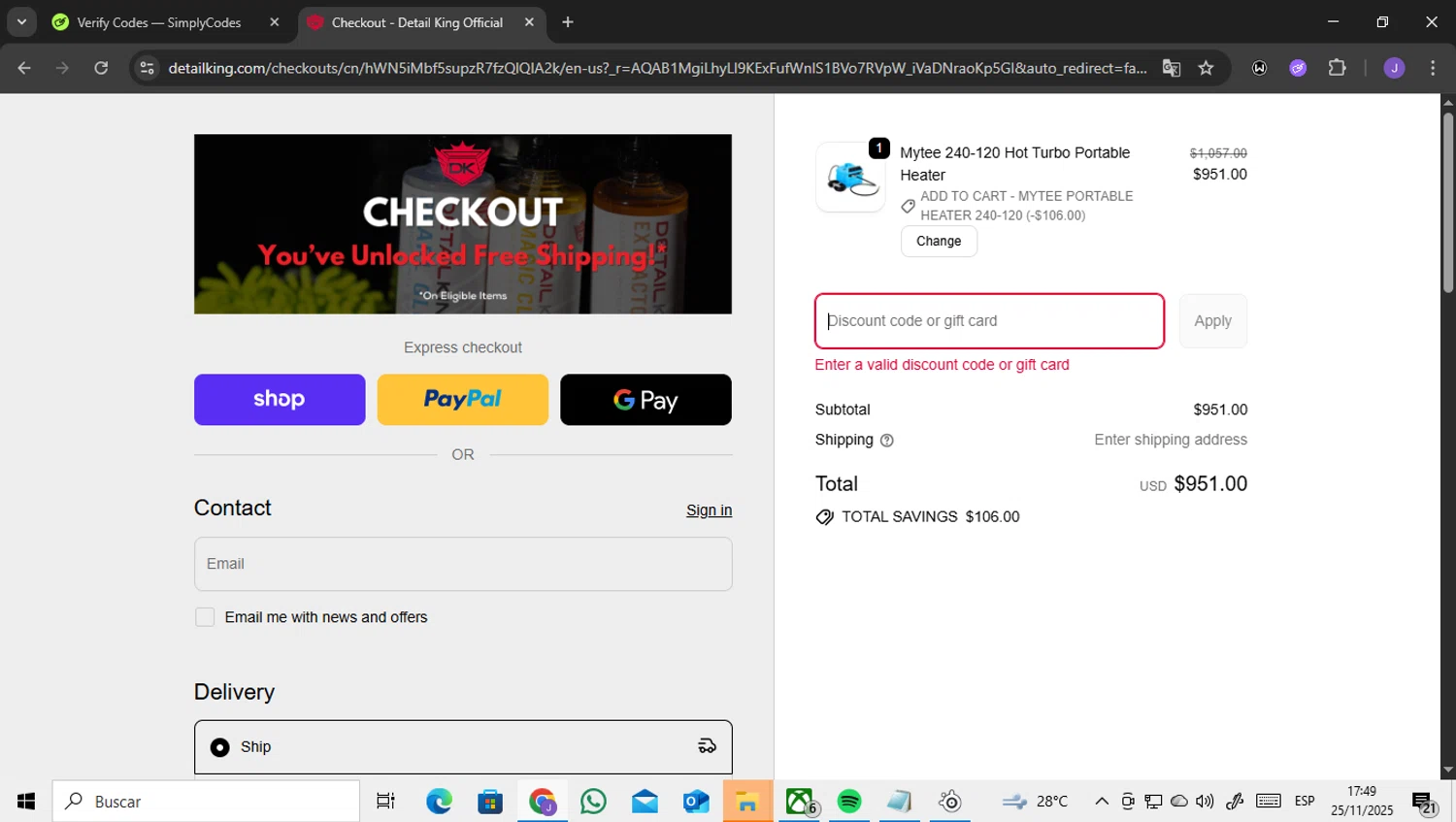Open the volume control in tray
The width and height of the screenshot is (1456, 822).
(x=1205, y=801)
